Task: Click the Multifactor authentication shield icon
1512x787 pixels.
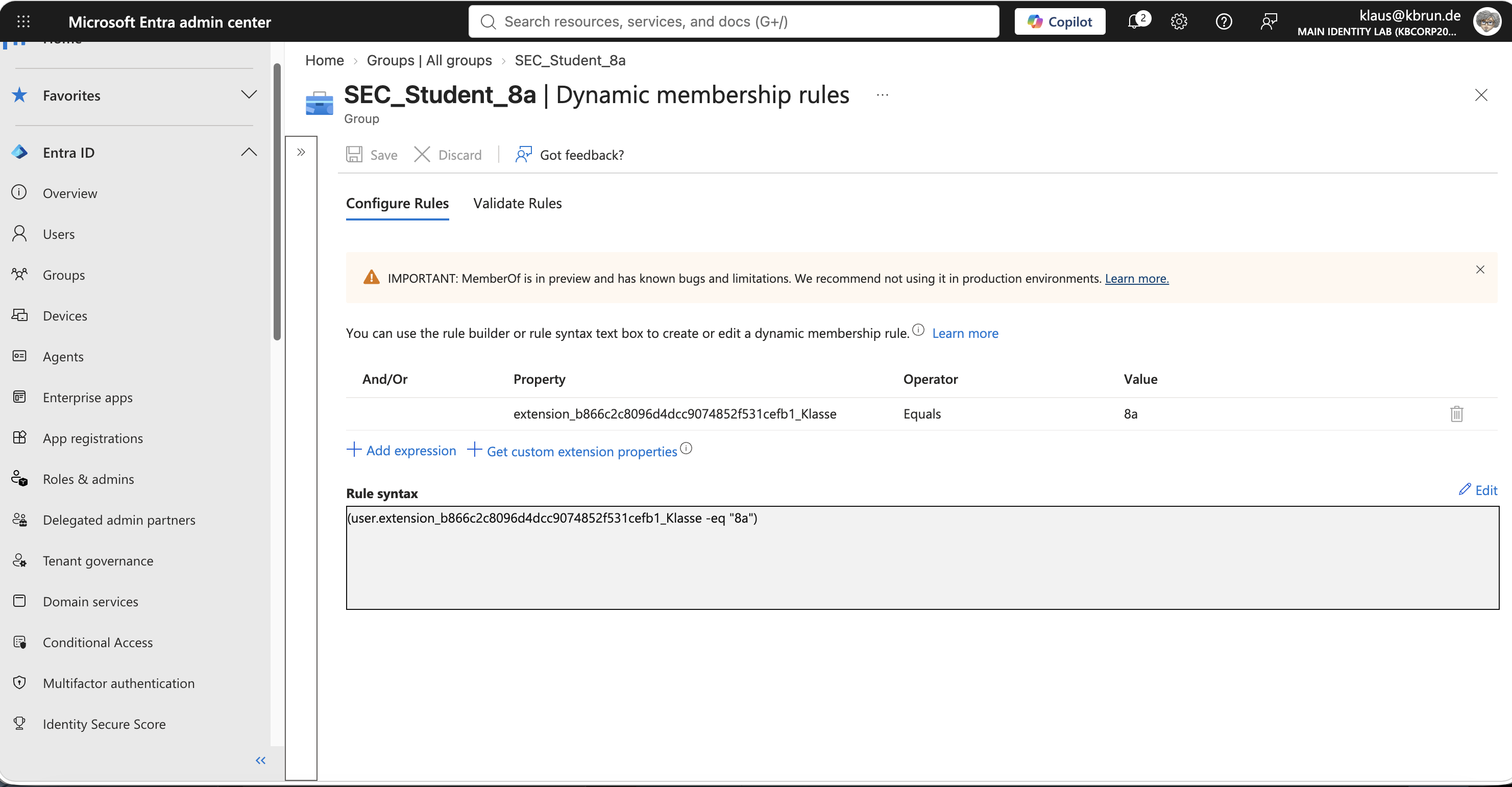Action: pos(19,682)
